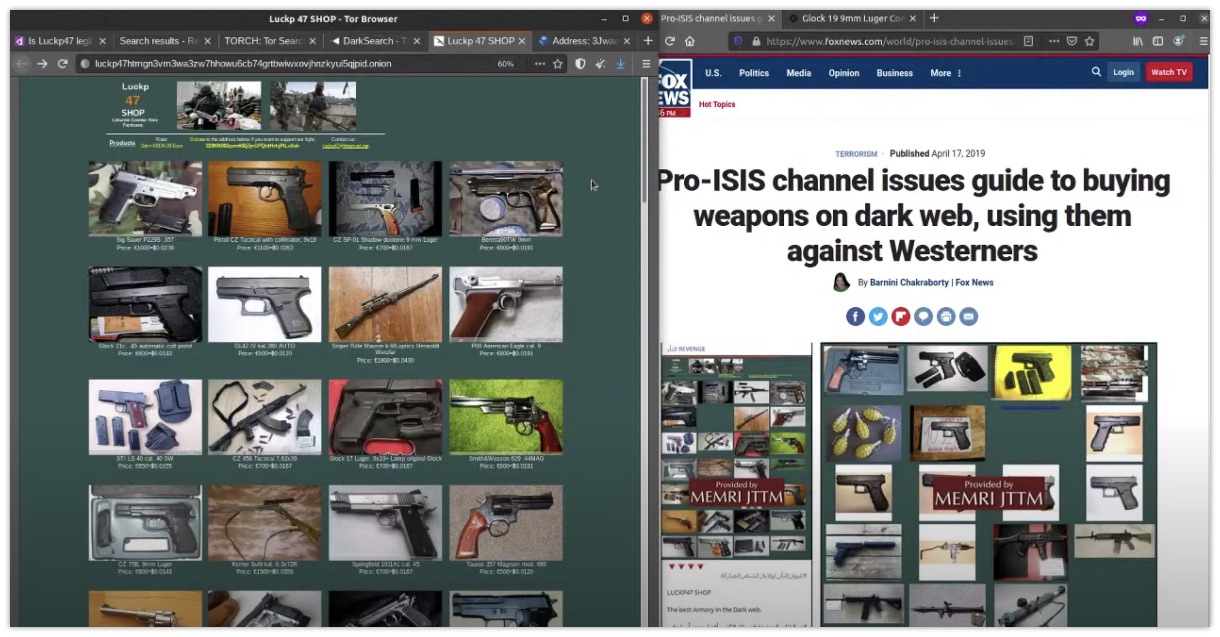Toggle reader view on Fox News article
The height and width of the screenshot is (637, 1220).
point(1029,41)
